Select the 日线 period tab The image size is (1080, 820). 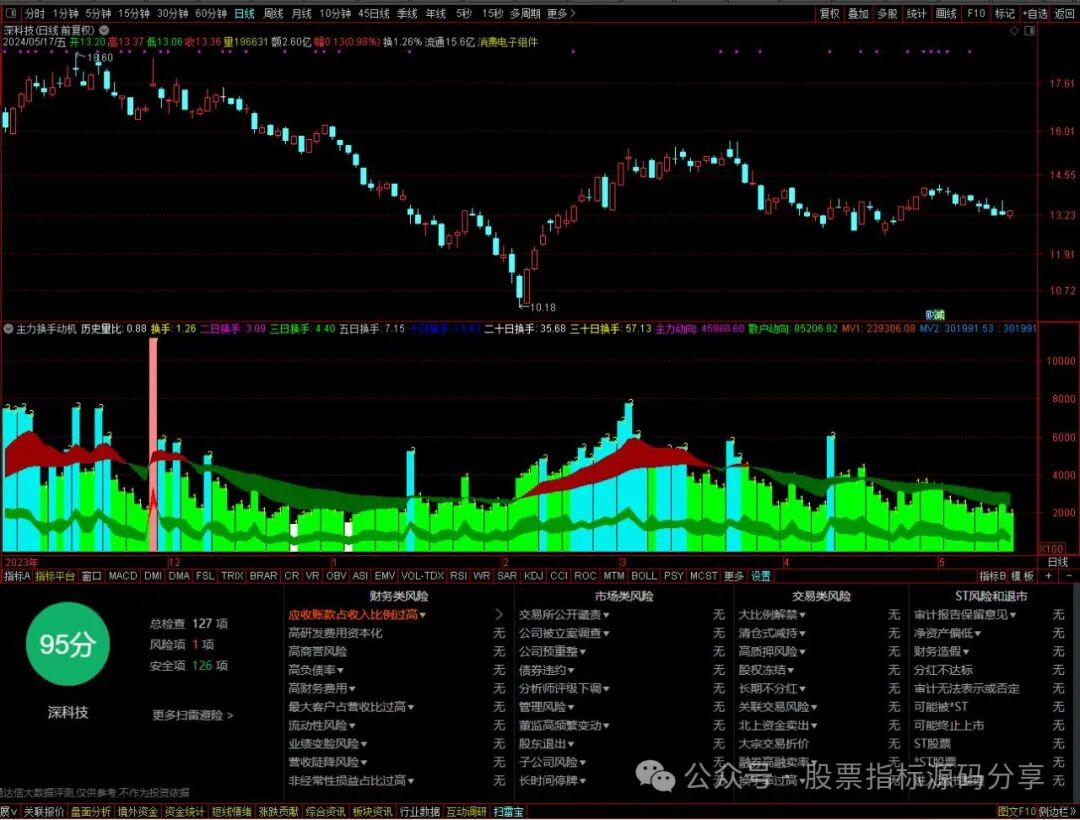click(x=244, y=13)
